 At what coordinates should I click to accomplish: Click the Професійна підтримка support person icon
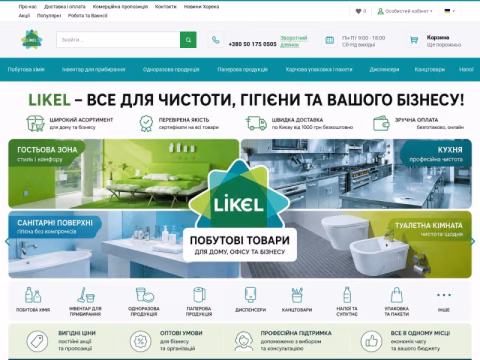pos(244,341)
